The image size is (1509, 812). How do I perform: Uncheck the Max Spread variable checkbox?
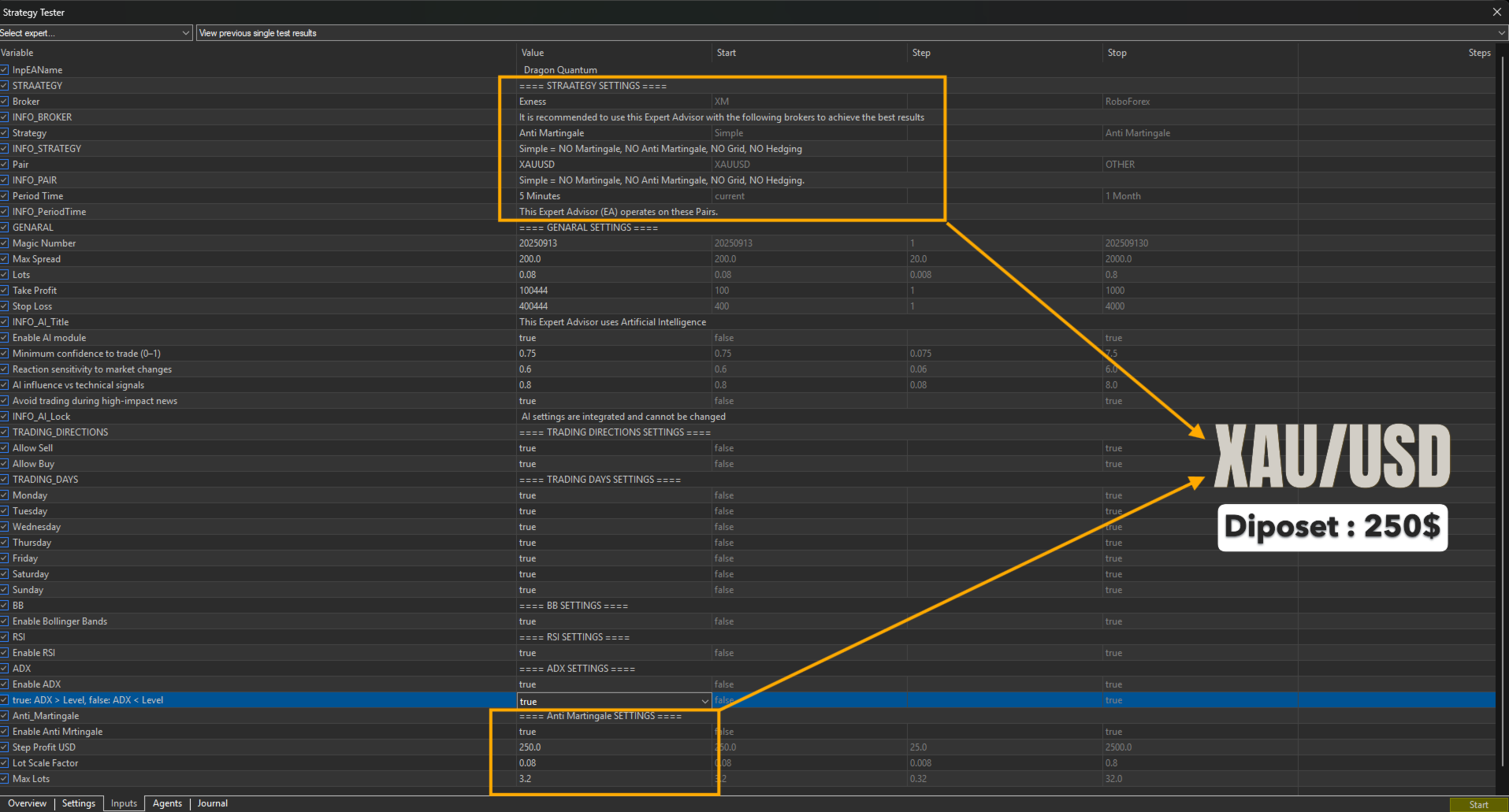5,259
